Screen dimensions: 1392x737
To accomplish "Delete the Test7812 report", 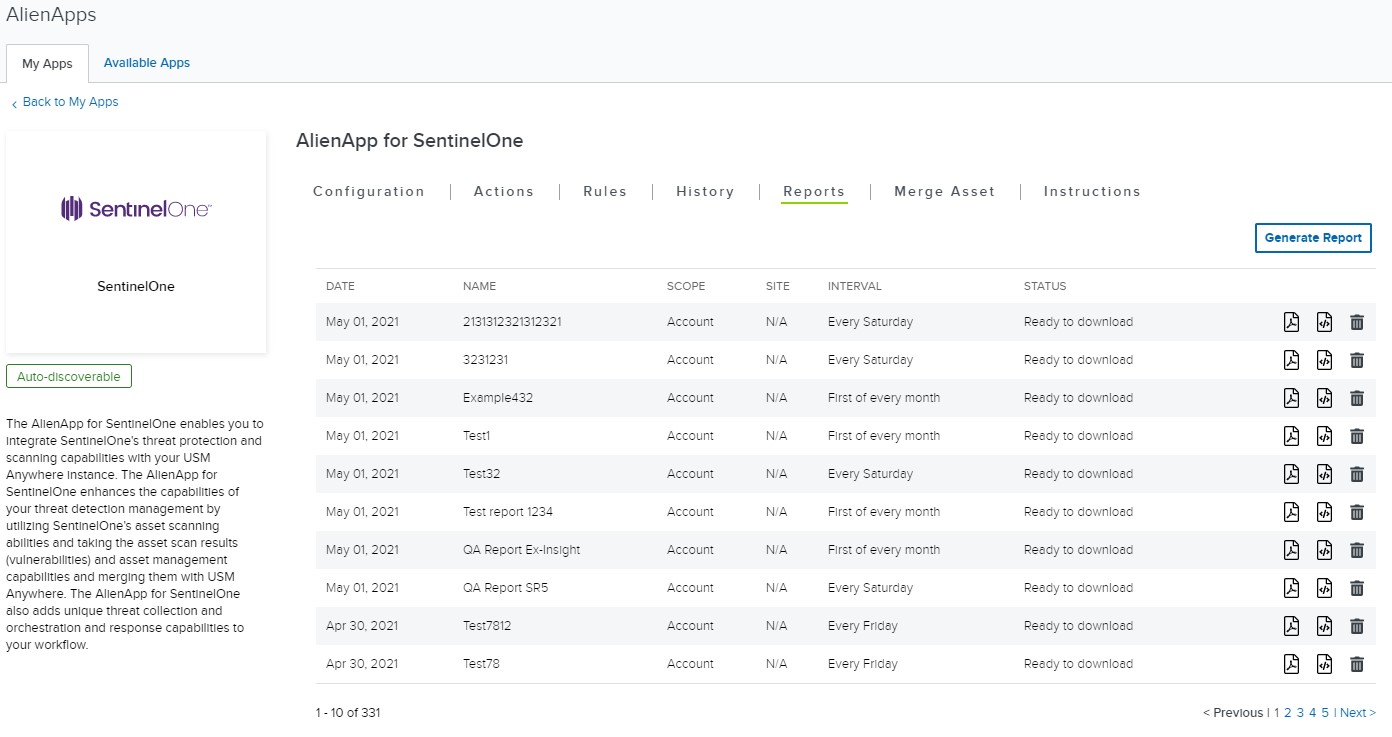I will tap(1357, 626).
